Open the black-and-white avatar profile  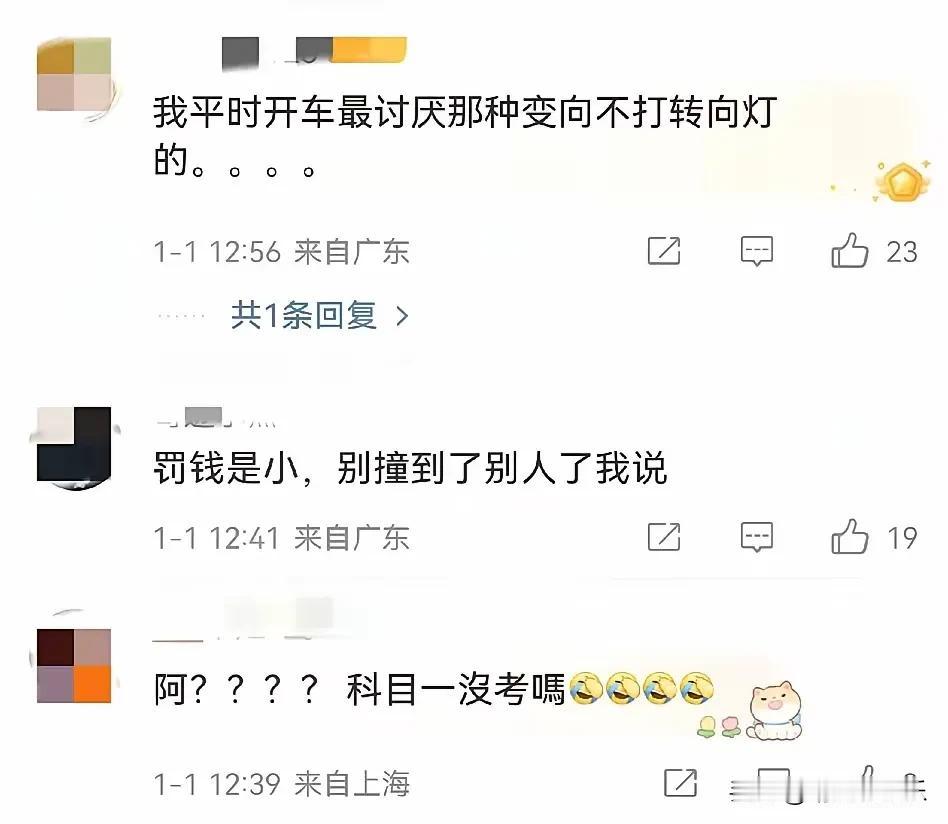coord(74,445)
